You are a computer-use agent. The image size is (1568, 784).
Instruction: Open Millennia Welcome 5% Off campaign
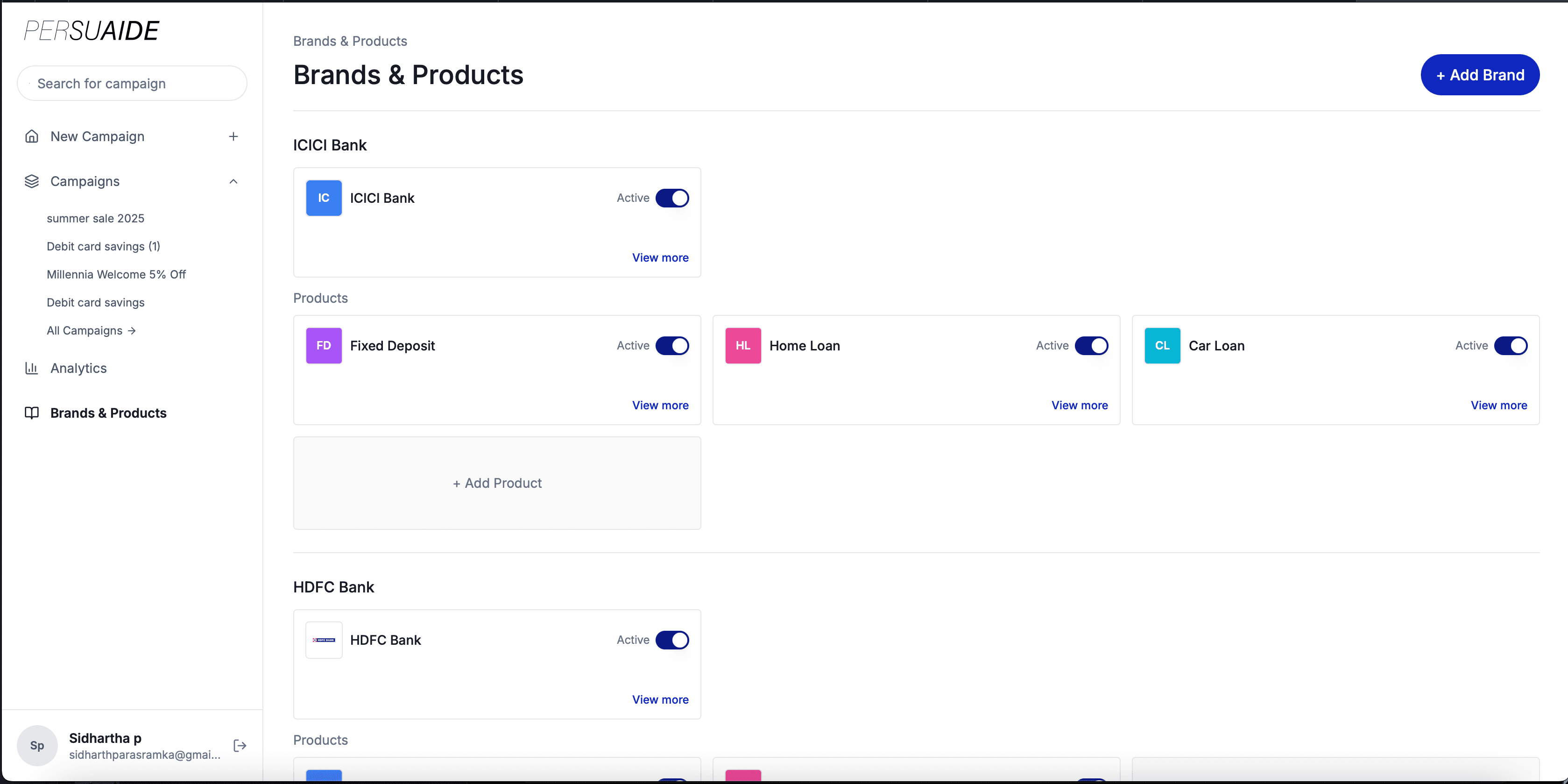pyautogui.click(x=116, y=274)
